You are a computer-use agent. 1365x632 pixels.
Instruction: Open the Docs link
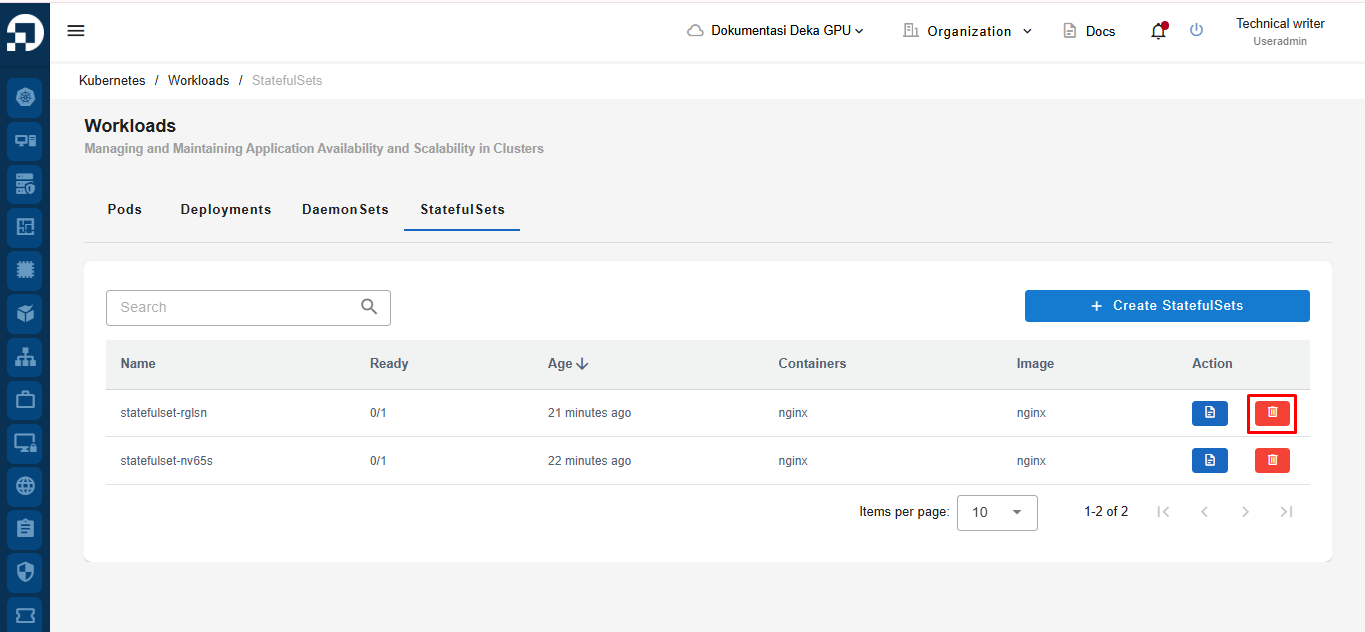[x=1089, y=31]
